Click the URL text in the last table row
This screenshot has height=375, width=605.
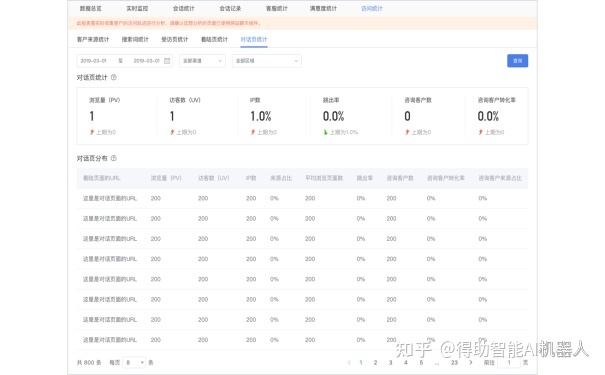coord(110,340)
